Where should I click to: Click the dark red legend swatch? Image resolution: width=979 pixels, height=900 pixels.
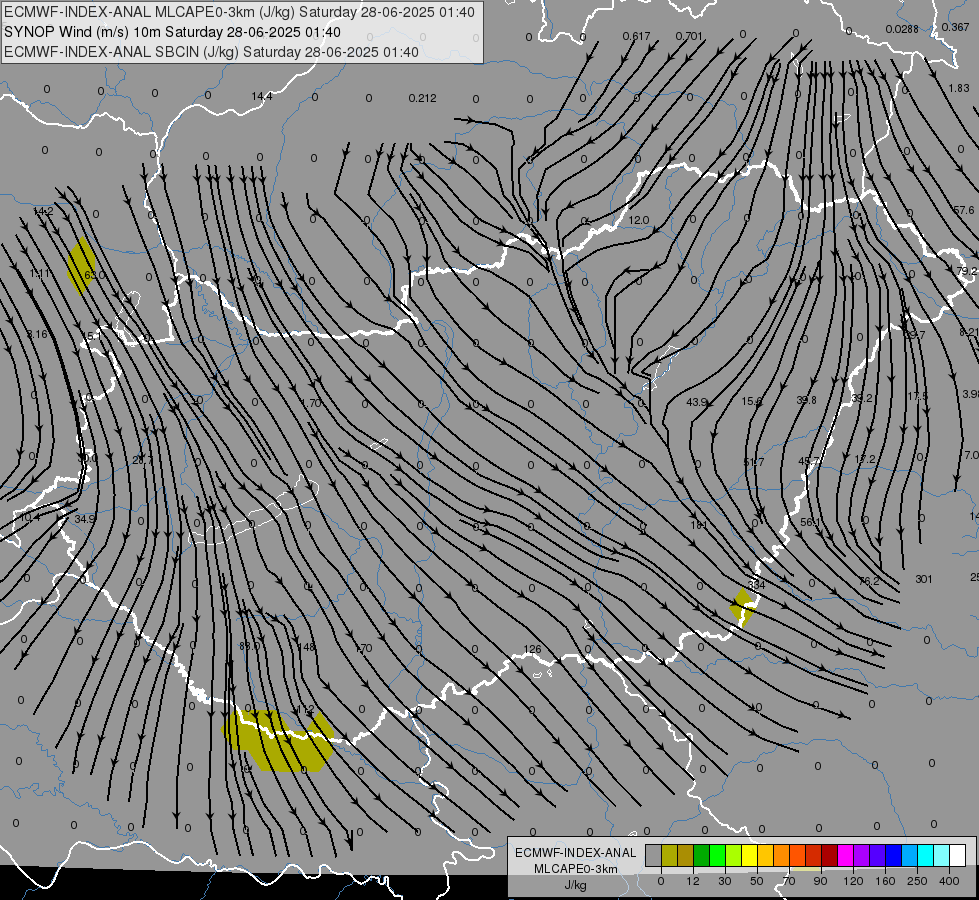[830, 855]
